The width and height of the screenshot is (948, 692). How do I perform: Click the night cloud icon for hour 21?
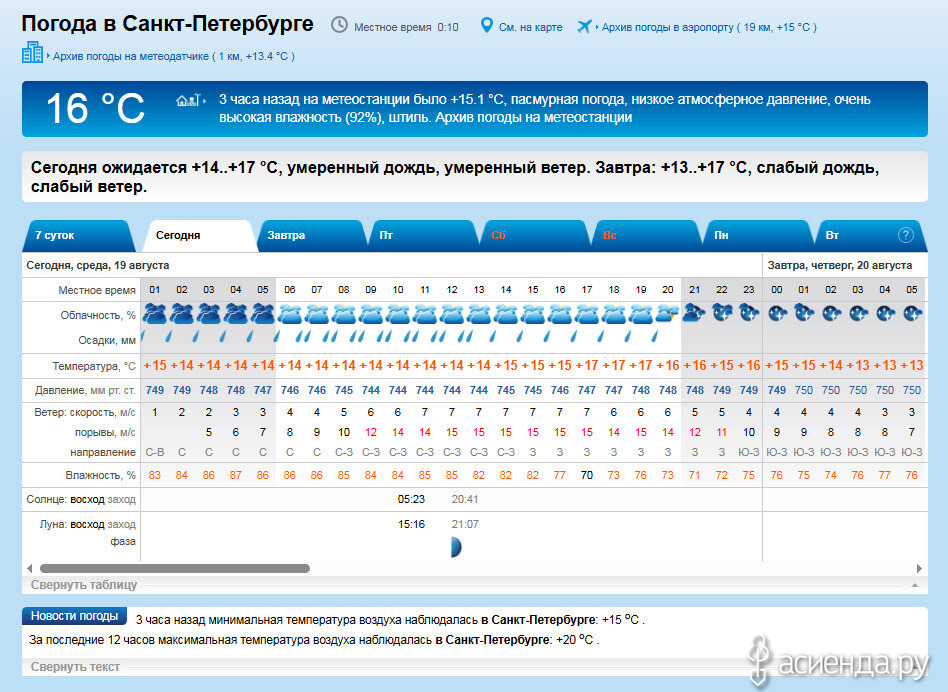click(694, 313)
